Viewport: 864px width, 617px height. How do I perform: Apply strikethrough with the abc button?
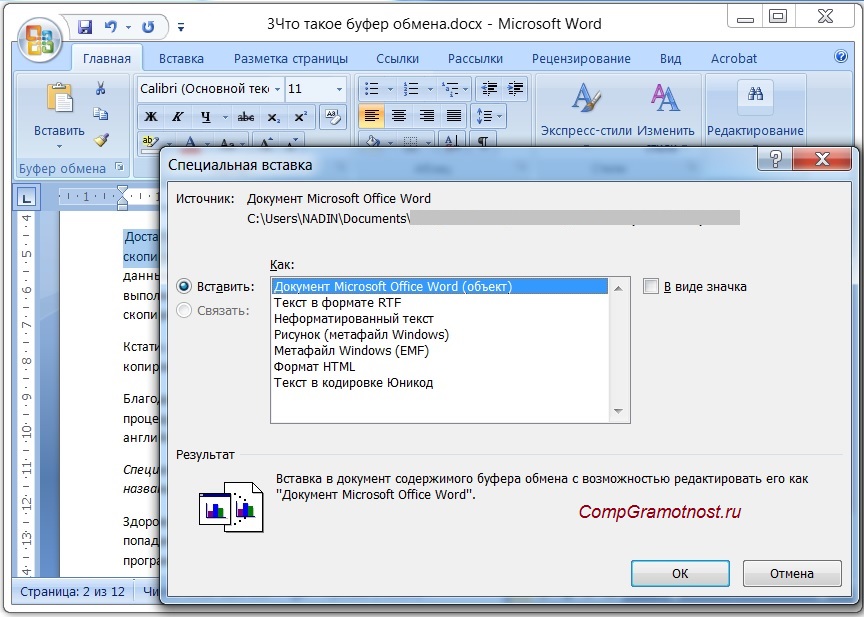tap(245, 117)
